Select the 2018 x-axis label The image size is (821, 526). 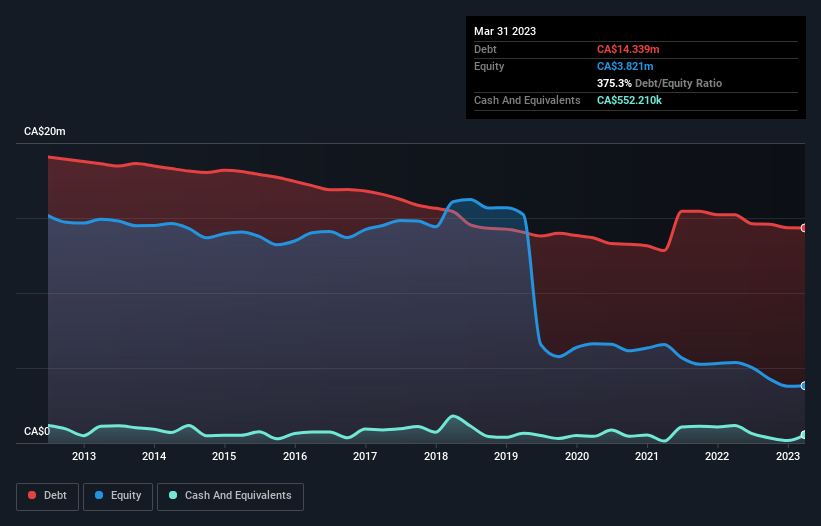pyautogui.click(x=436, y=456)
